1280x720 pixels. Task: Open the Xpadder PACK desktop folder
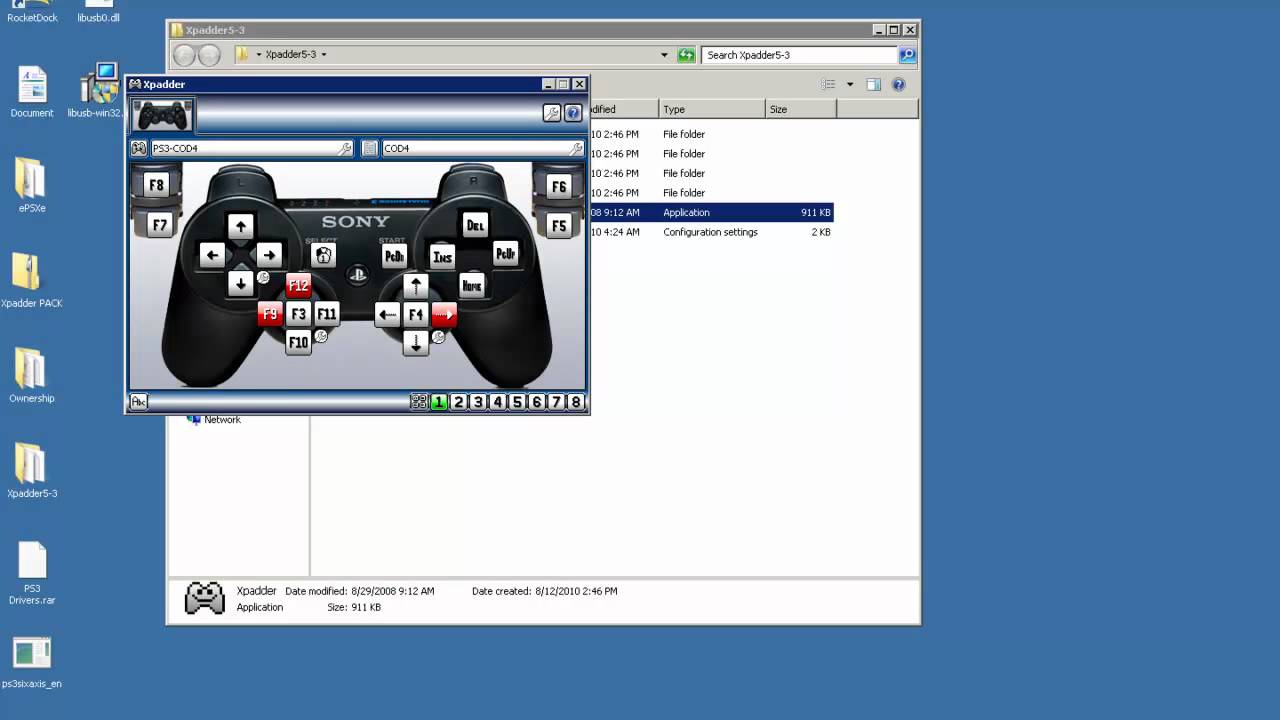32,280
